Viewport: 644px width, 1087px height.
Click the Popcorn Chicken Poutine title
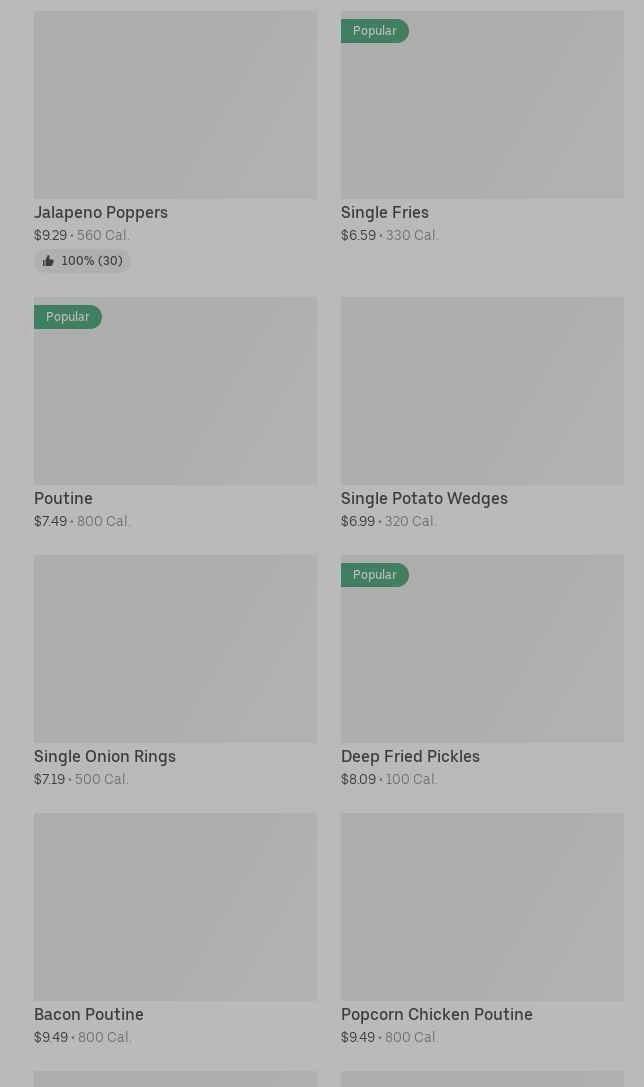437,1014
